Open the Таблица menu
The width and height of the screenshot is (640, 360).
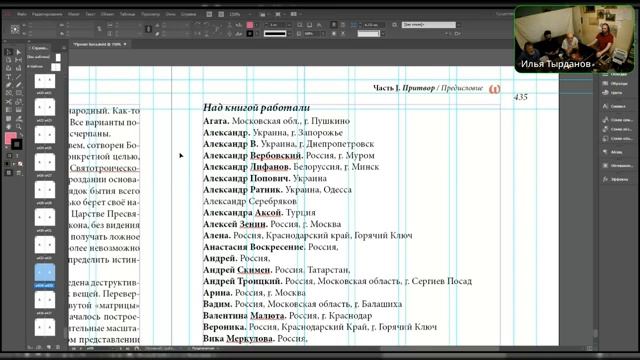point(127,14)
